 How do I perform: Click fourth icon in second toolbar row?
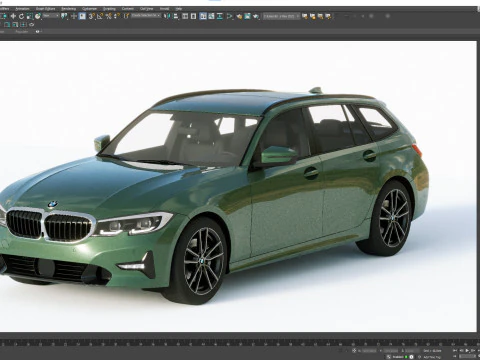pos(31,24)
